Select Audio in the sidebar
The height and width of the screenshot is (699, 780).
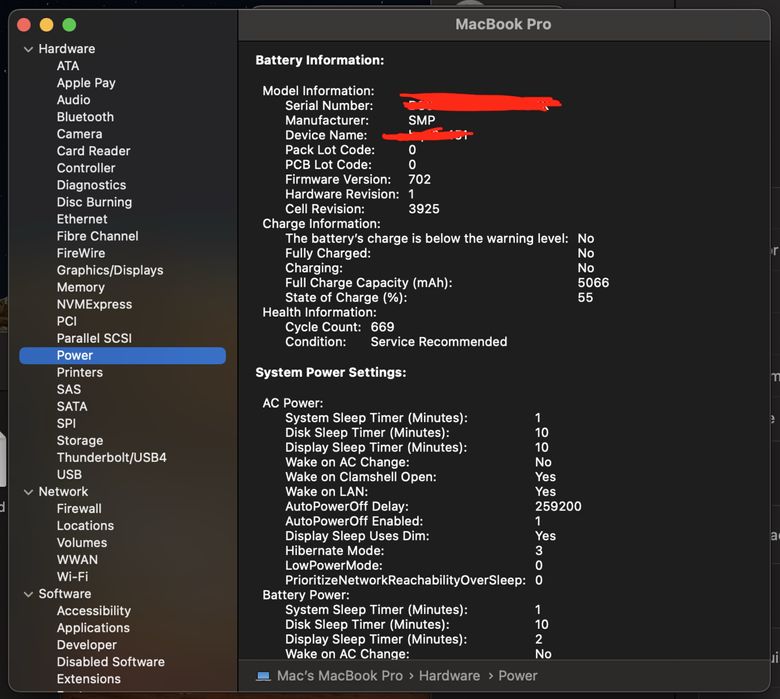(74, 100)
